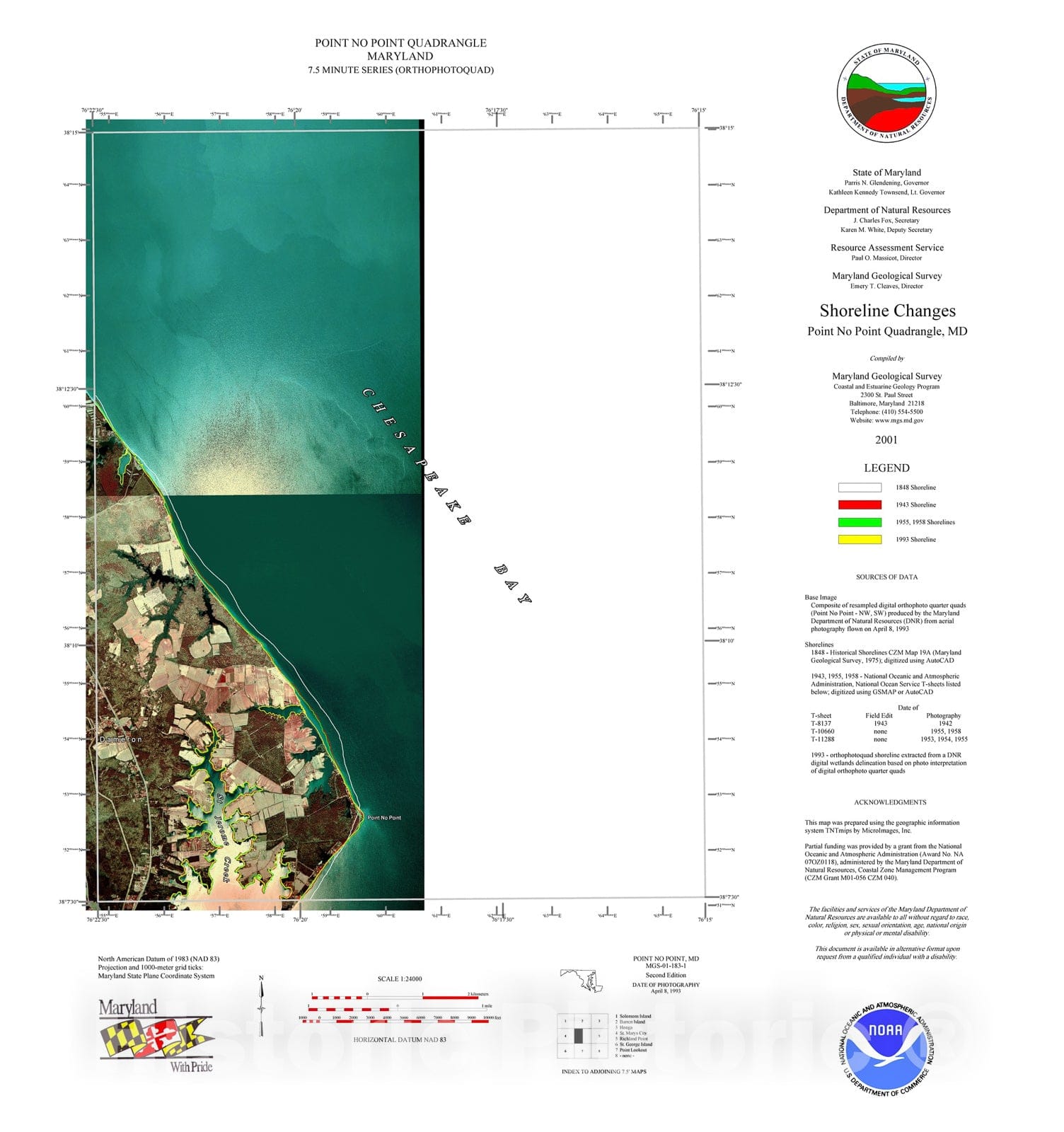Click the 'St. Jerome Creek' label on map
This screenshot has width=1064, height=1132.
pyautogui.click(x=223, y=838)
